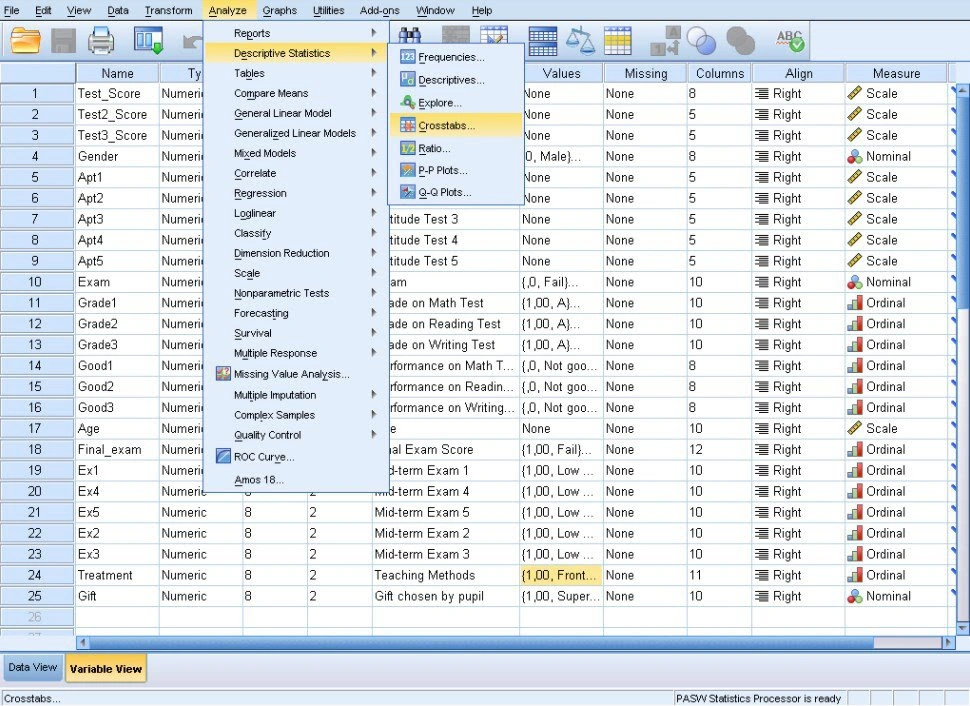The width and height of the screenshot is (970, 706).
Task: Open the Graphs menu
Action: [x=279, y=10]
